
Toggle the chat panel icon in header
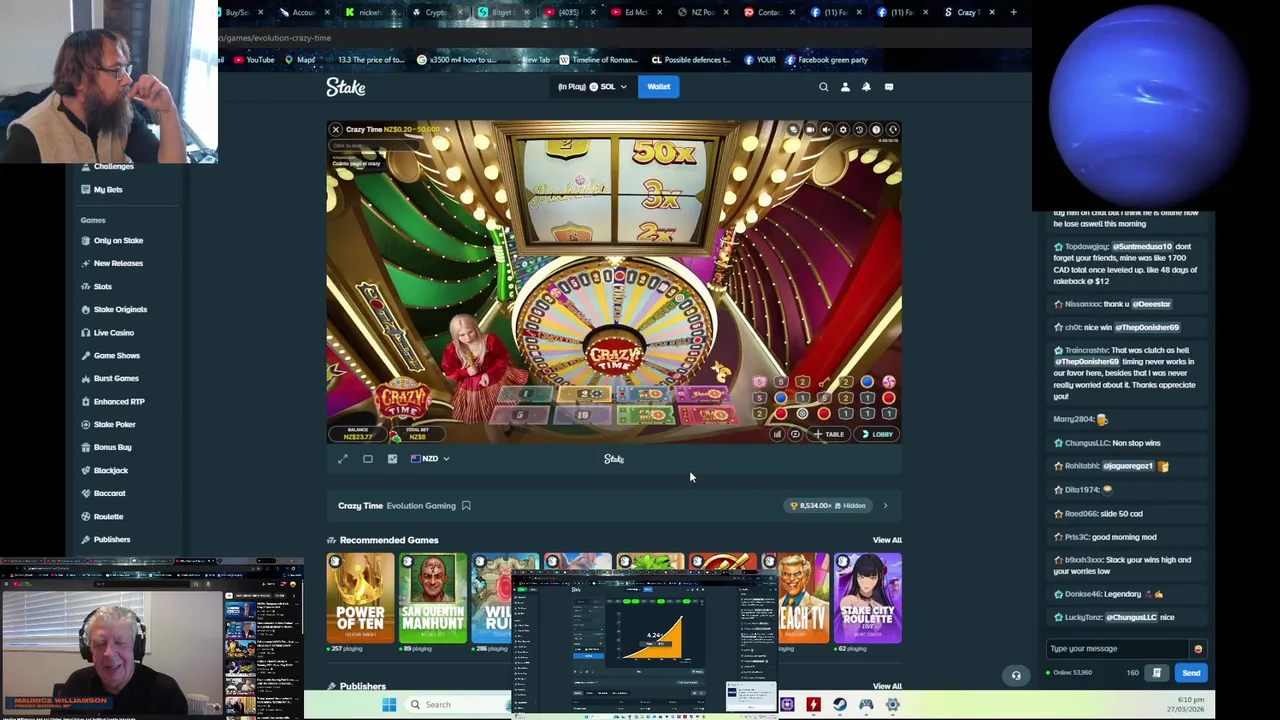[x=889, y=87]
